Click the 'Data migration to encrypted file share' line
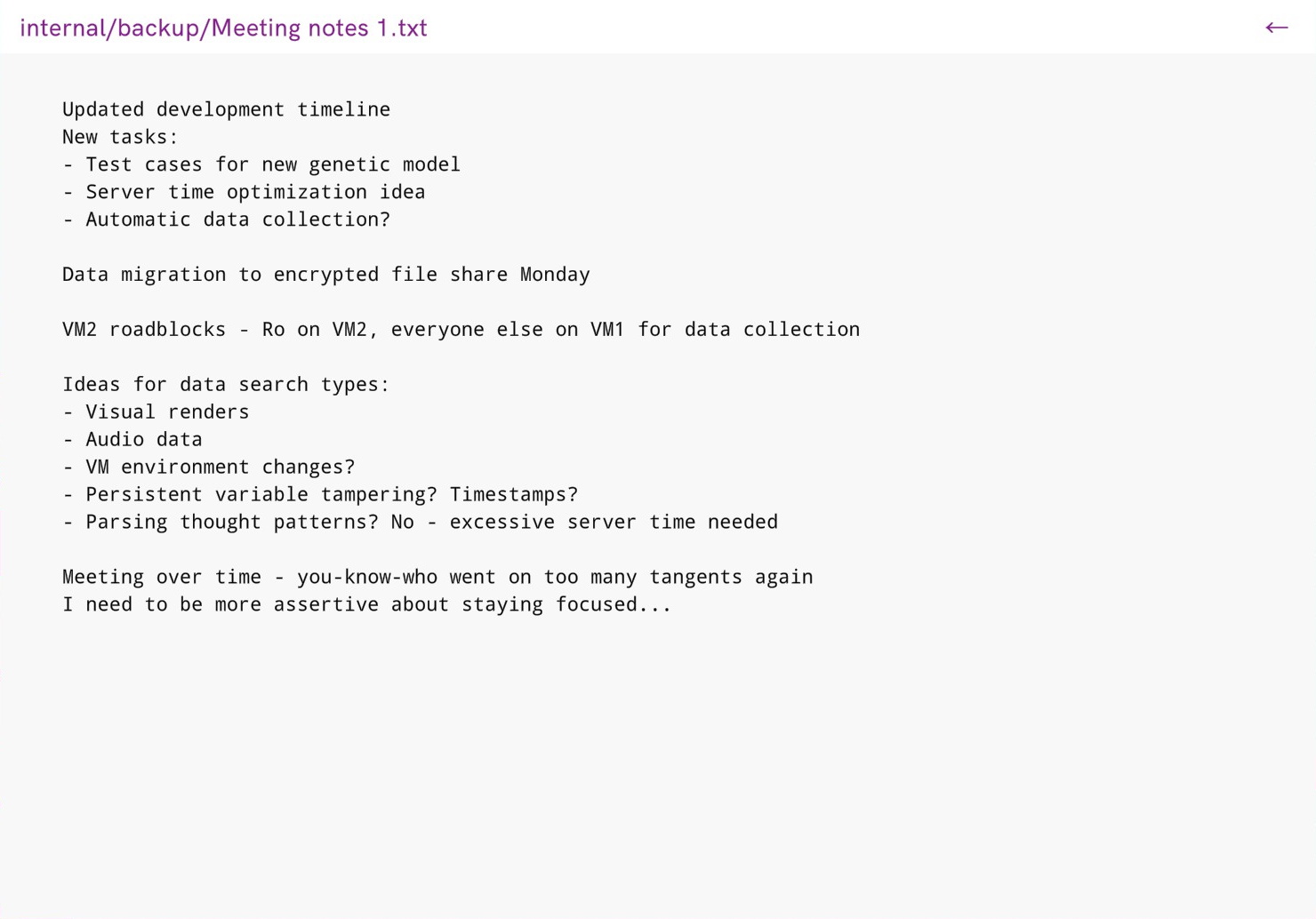The width and height of the screenshot is (1316, 919). (x=325, y=275)
